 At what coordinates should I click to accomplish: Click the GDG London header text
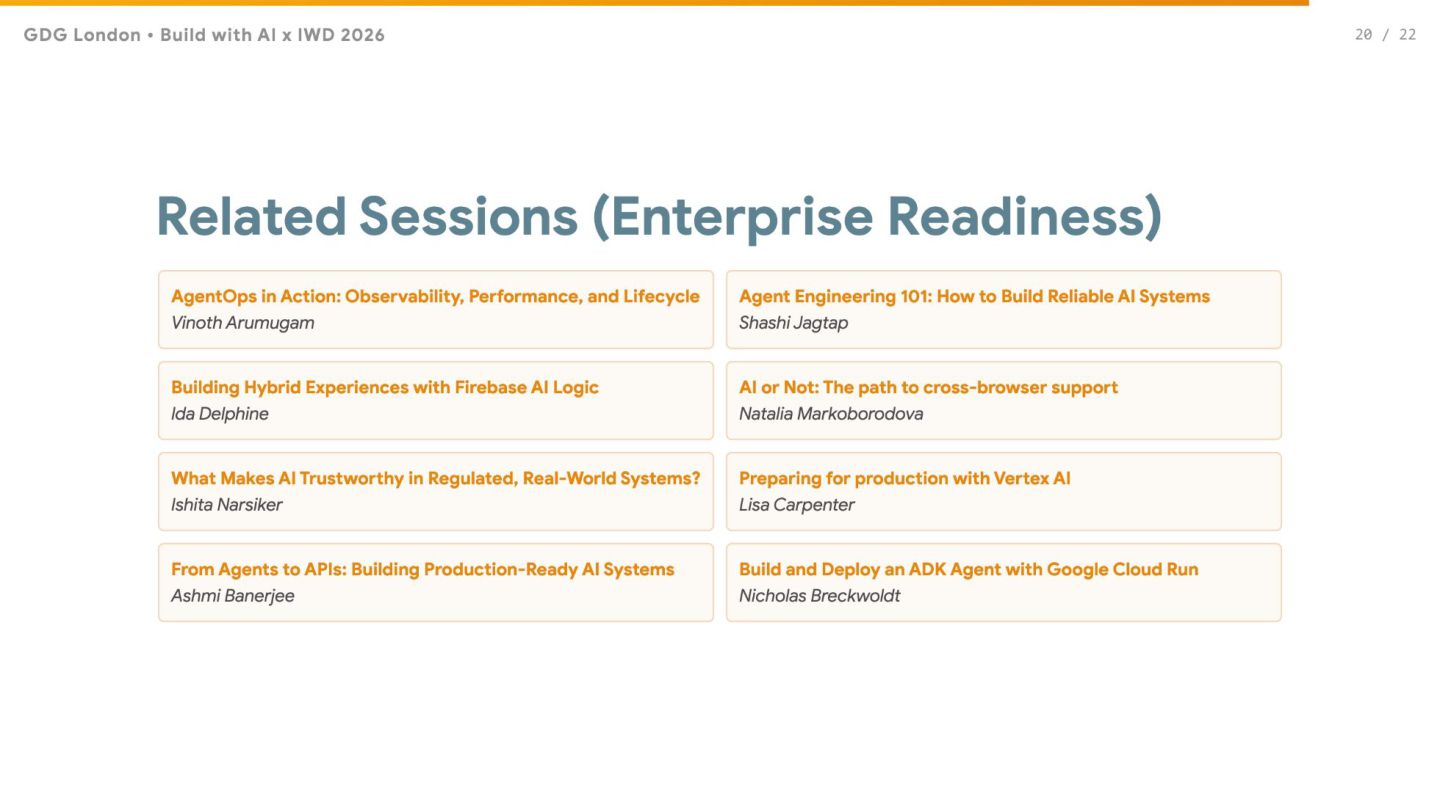click(x=204, y=35)
